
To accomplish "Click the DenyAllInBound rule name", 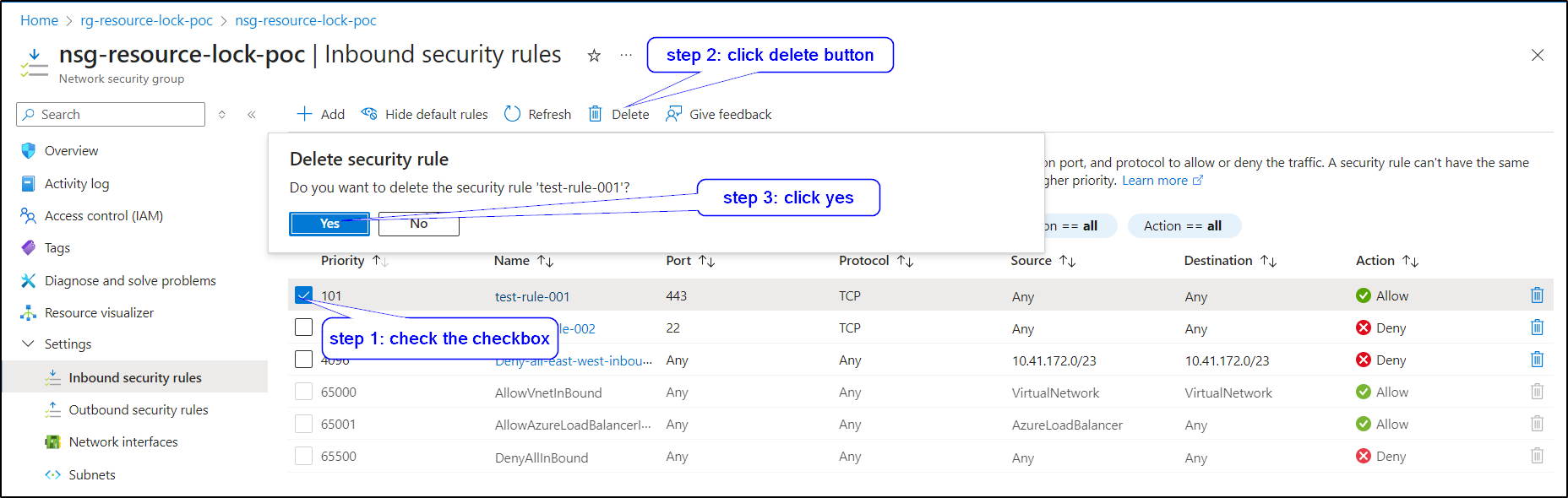I will coord(542,457).
